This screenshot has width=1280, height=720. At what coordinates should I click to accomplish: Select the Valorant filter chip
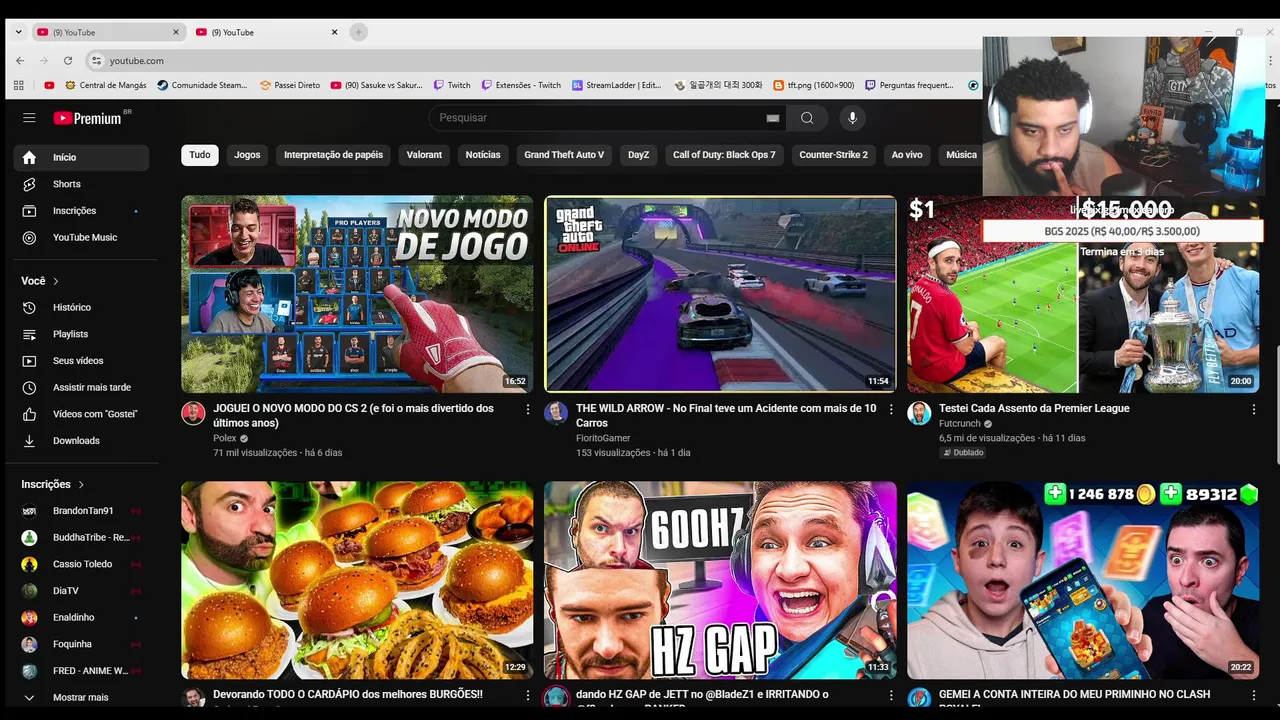click(424, 155)
